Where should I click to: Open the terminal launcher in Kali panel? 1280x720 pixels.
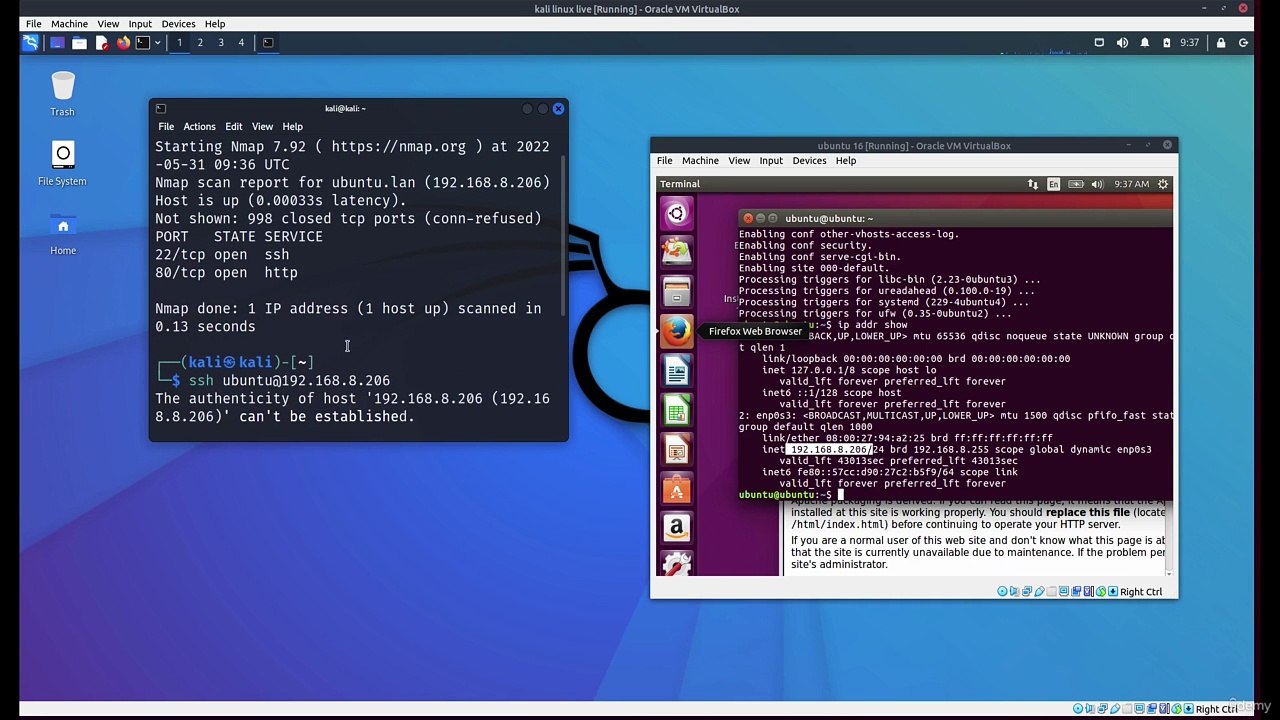pos(143,42)
